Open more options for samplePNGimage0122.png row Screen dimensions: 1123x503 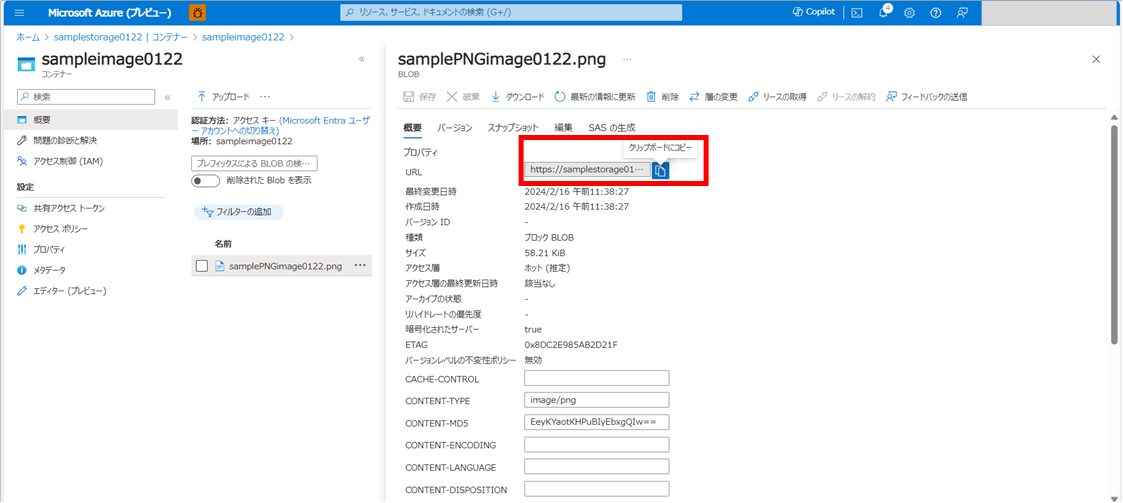pos(360,266)
